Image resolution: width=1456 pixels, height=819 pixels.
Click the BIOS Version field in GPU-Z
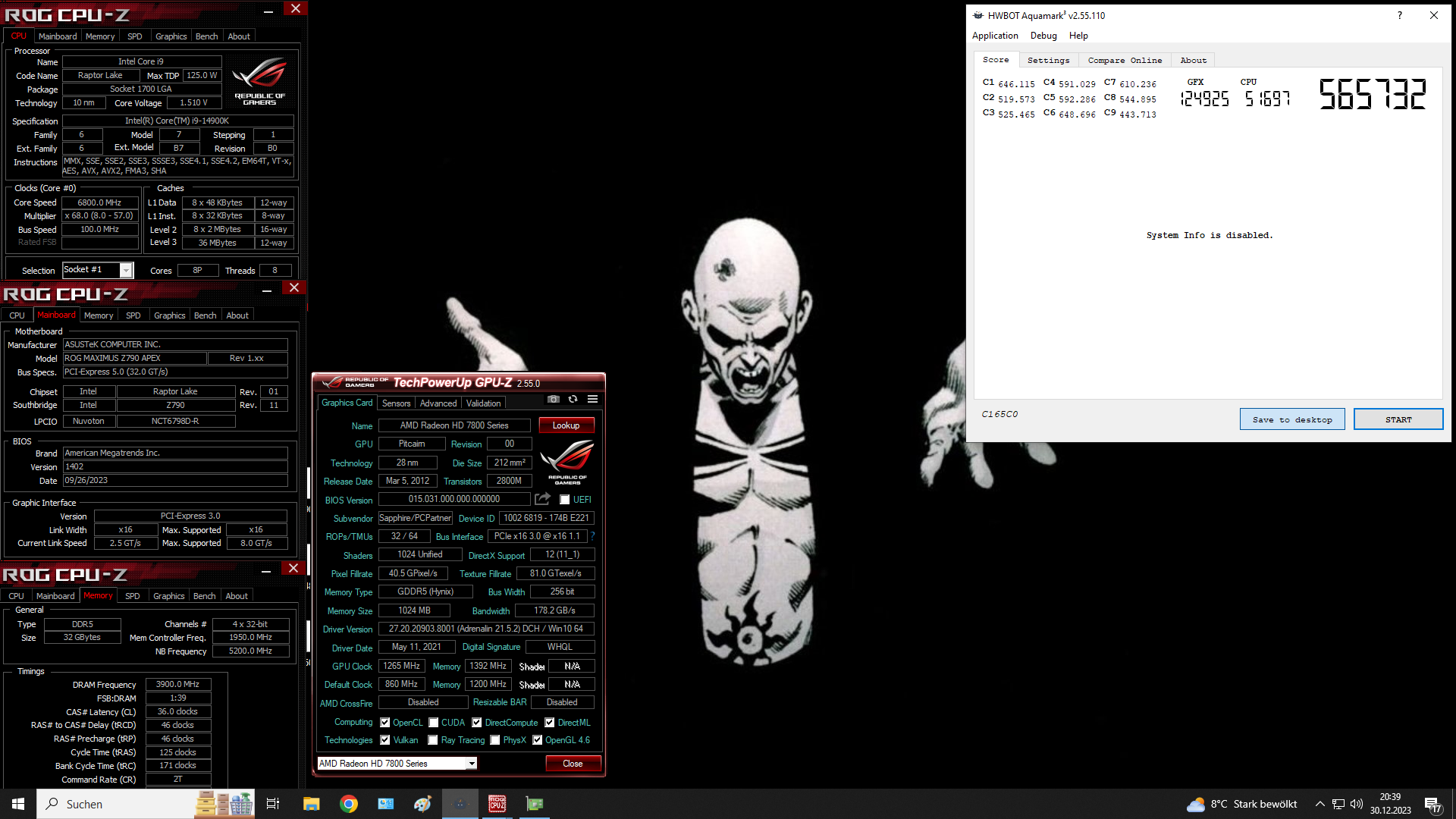point(454,499)
